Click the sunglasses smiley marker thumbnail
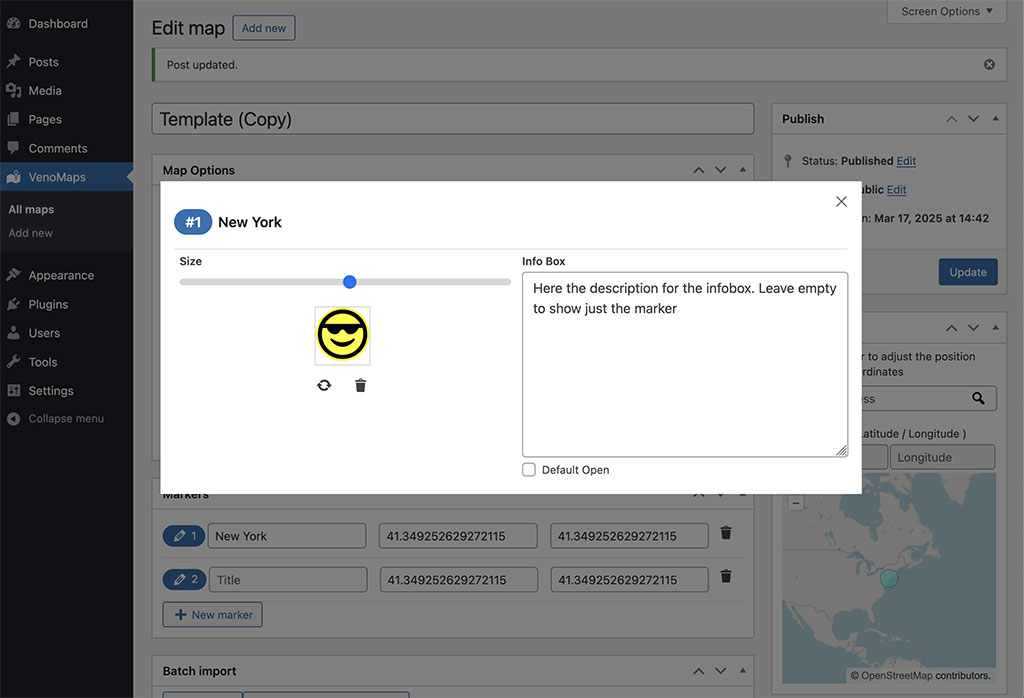The image size is (1024, 698). 342,335
